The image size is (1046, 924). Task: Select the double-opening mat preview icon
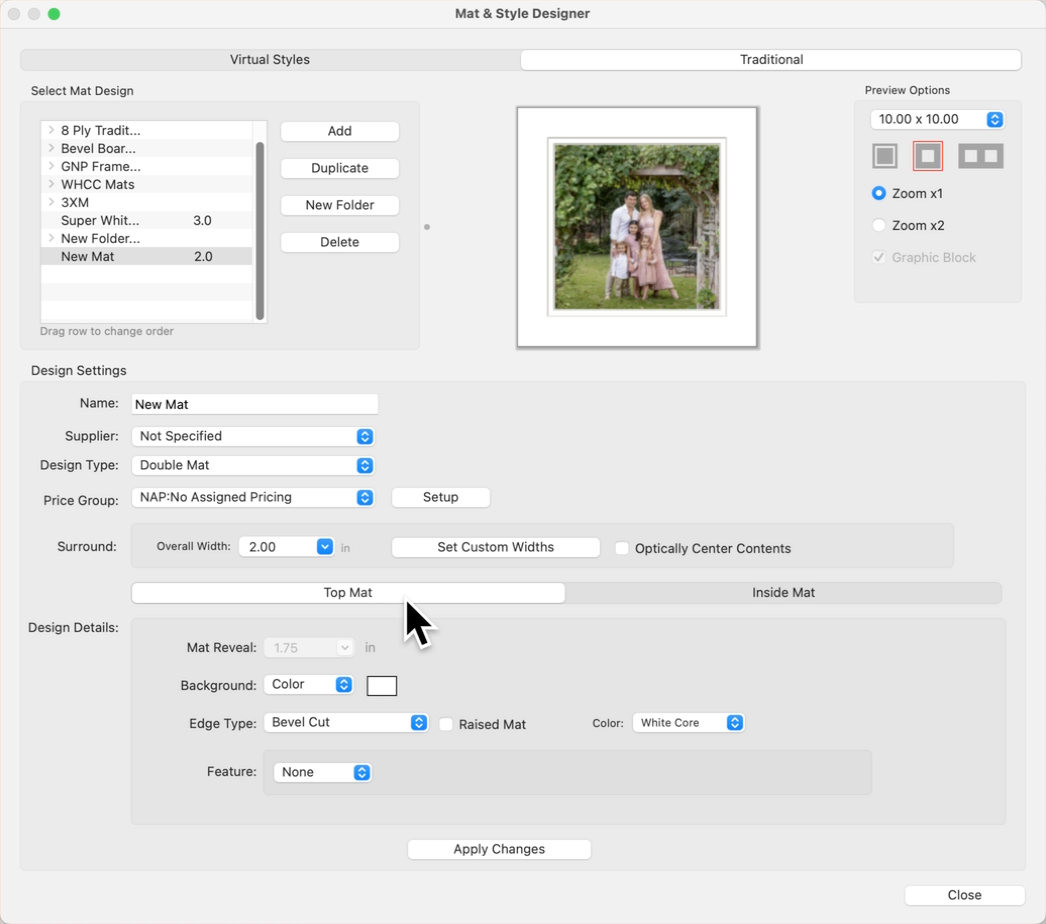point(980,156)
